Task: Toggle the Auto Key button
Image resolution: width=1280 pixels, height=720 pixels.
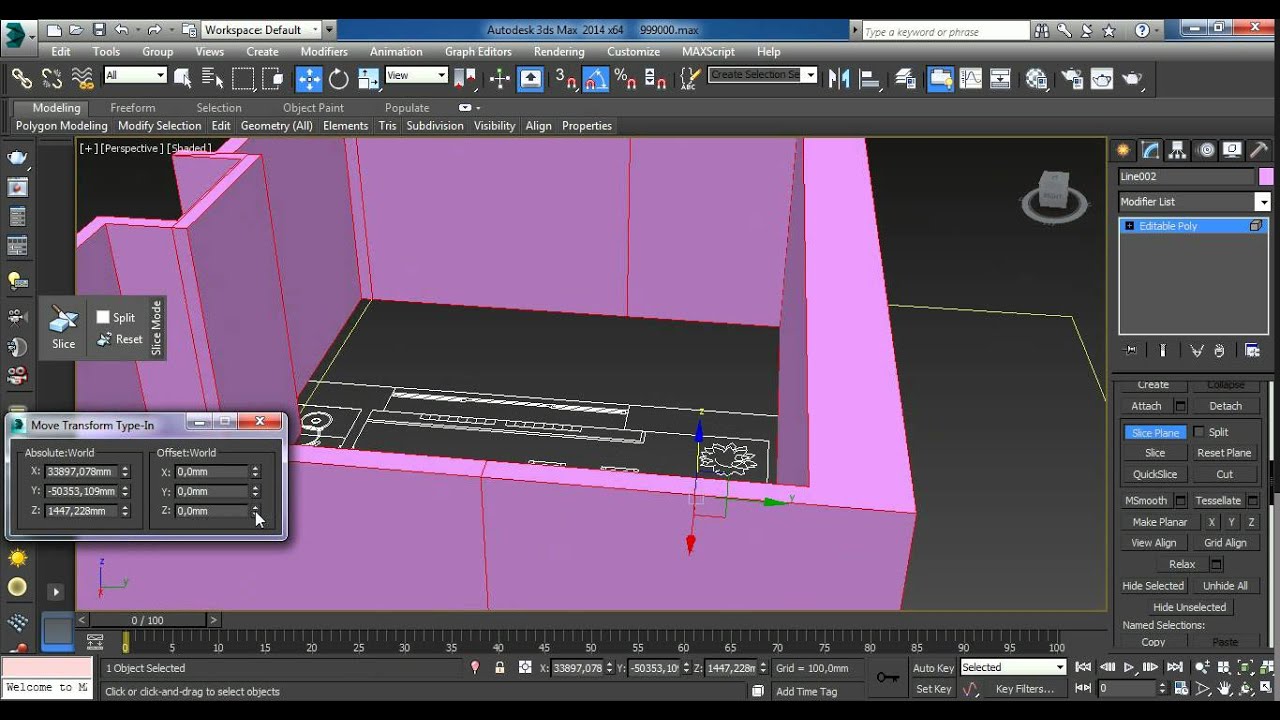Action: pos(933,668)
